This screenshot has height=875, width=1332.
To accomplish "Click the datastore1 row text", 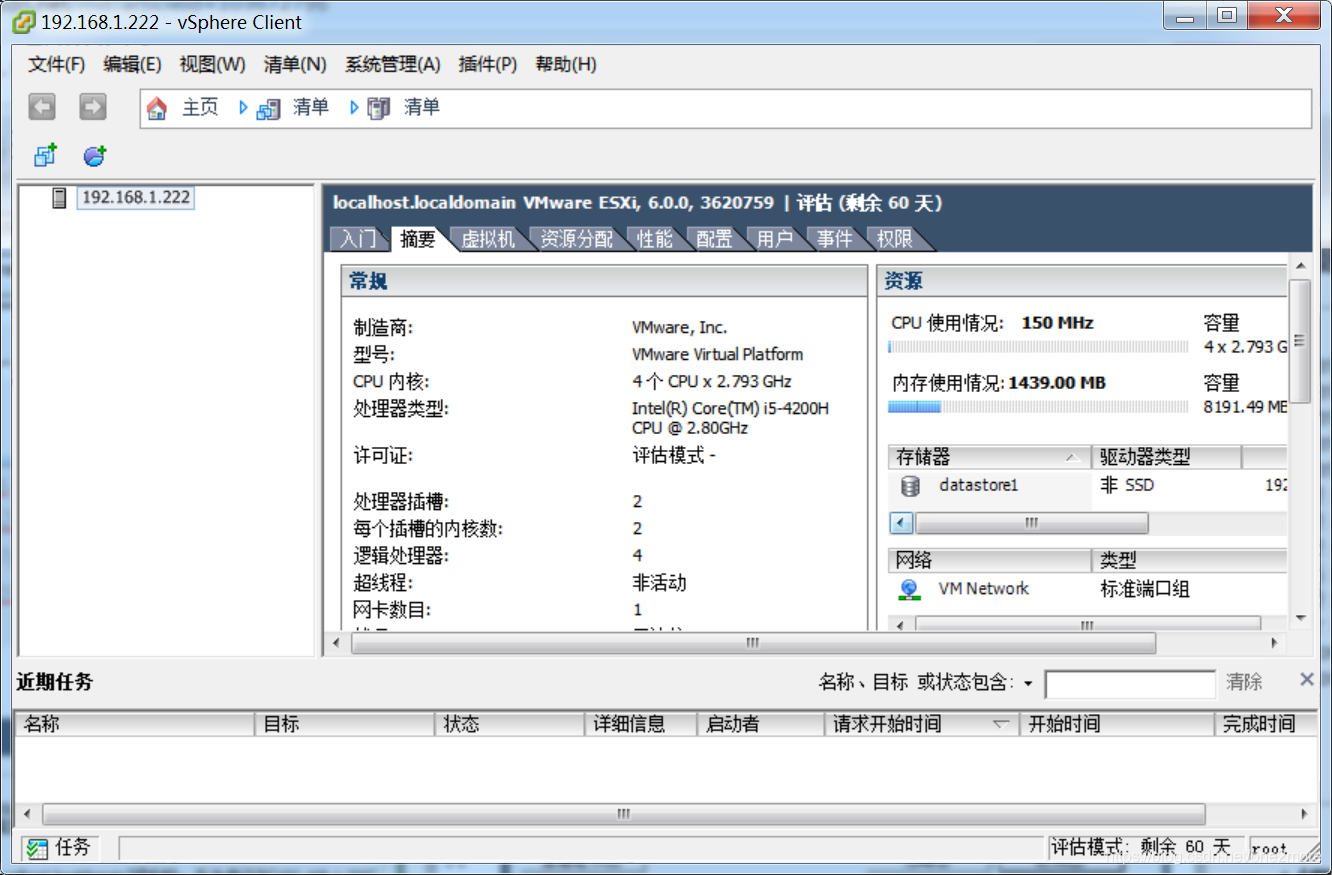I will (978, 485).
